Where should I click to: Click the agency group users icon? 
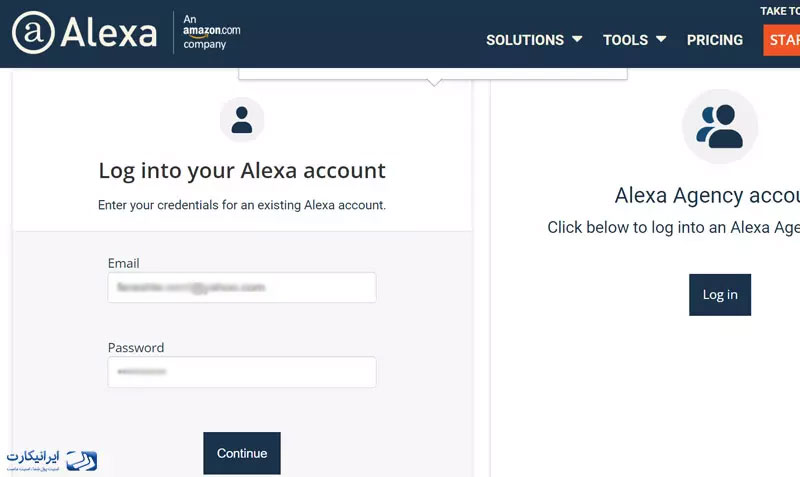point(720,127)
